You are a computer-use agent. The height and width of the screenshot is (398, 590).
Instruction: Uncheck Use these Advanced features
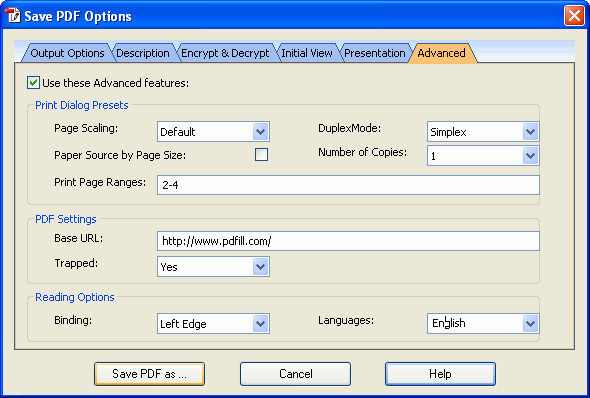tap(33, 83)
